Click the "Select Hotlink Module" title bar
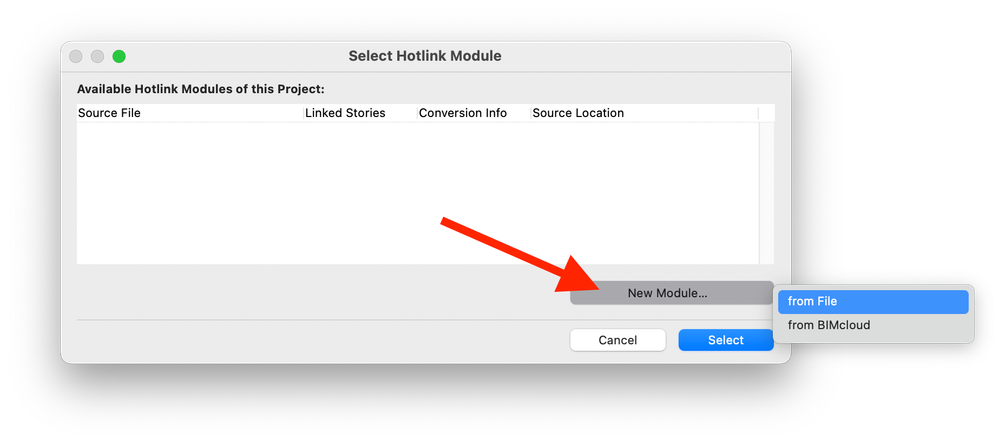The image size is (999, 444). click(425, 56)
